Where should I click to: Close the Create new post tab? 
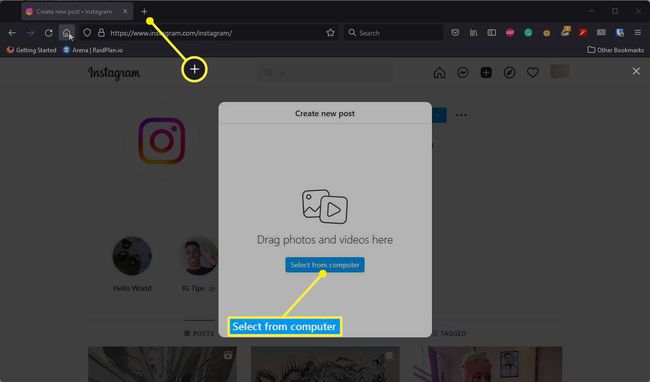[x=125, y=12]
